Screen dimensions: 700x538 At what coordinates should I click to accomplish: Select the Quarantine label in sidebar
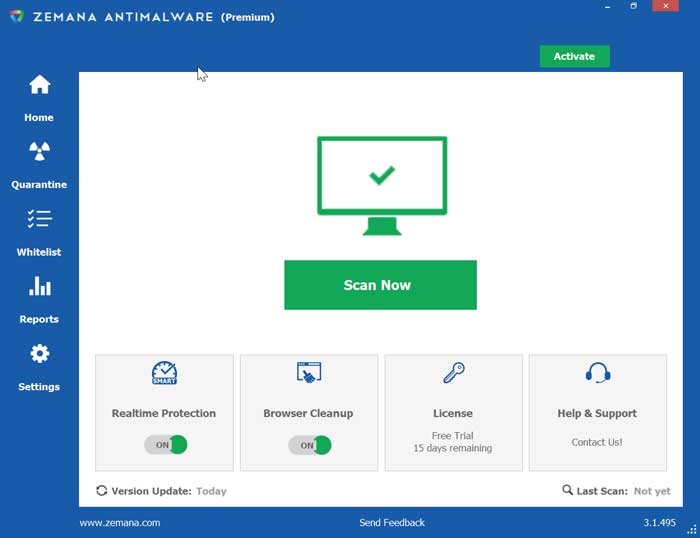(x=39, y=184)
